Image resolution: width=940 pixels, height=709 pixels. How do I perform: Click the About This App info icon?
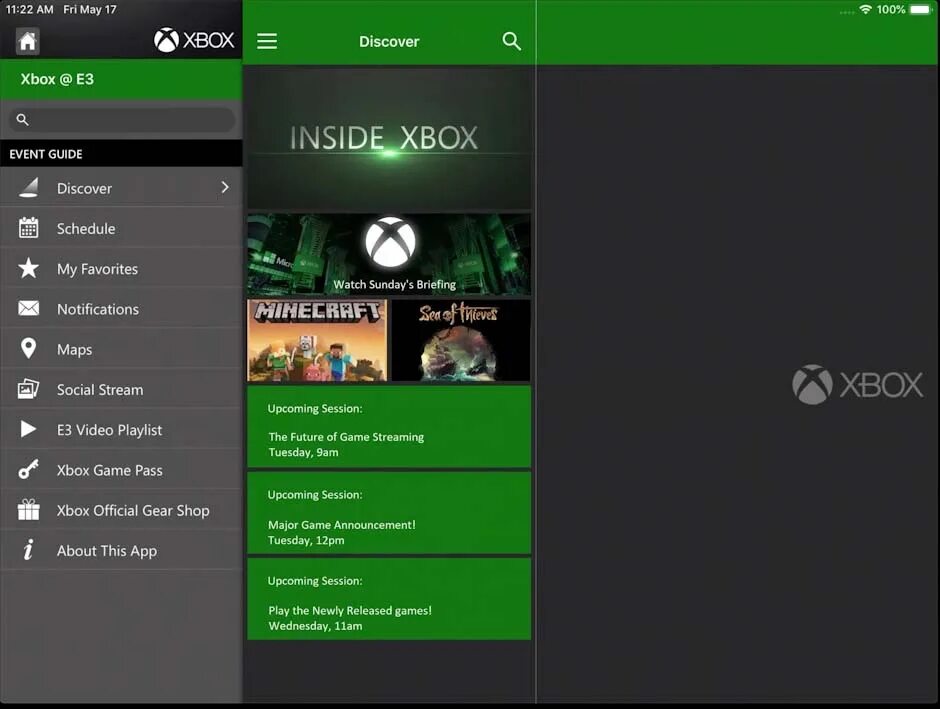[x=28, y=550]
